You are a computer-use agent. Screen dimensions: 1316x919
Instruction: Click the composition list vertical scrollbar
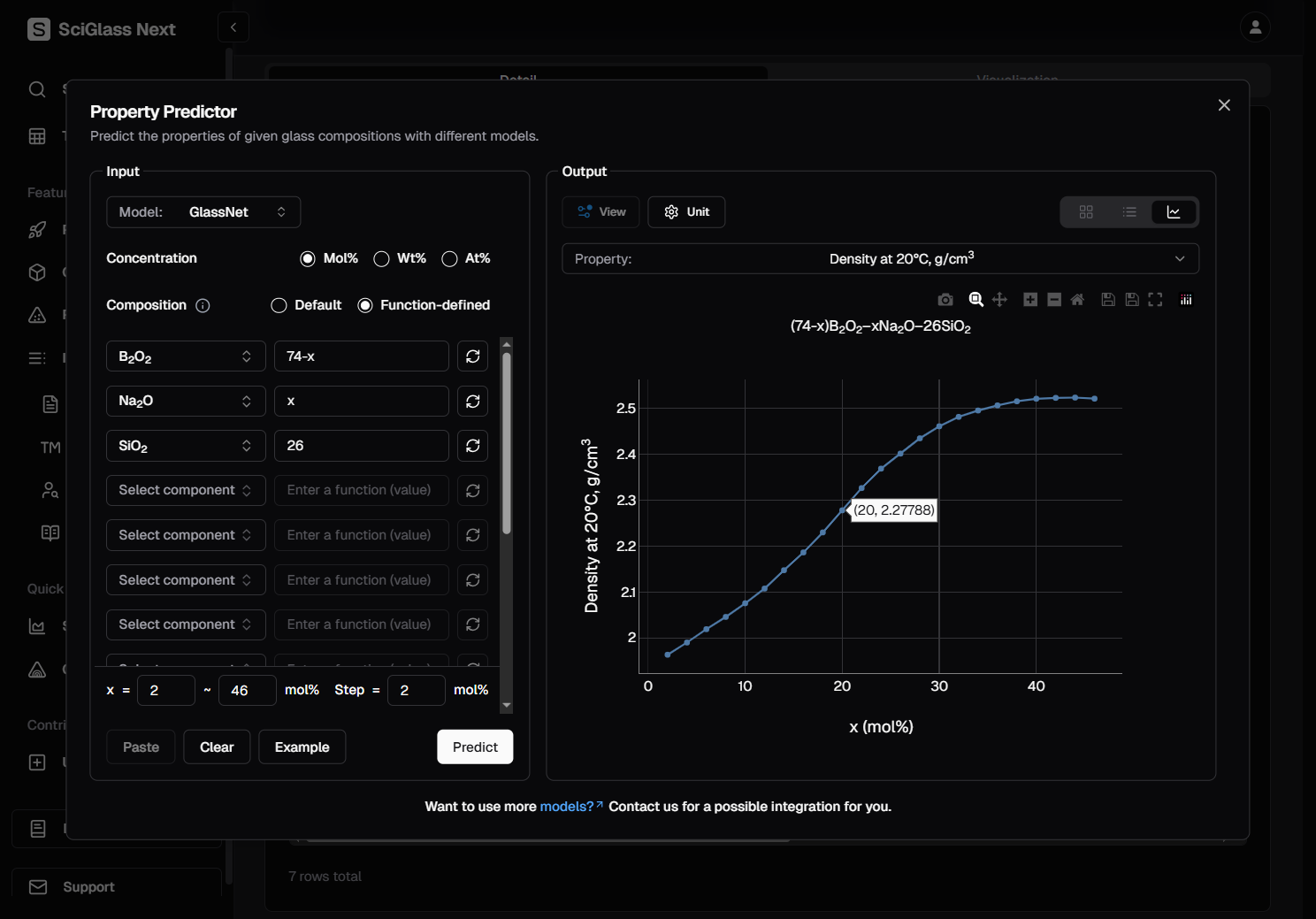(x=507, y=442)
